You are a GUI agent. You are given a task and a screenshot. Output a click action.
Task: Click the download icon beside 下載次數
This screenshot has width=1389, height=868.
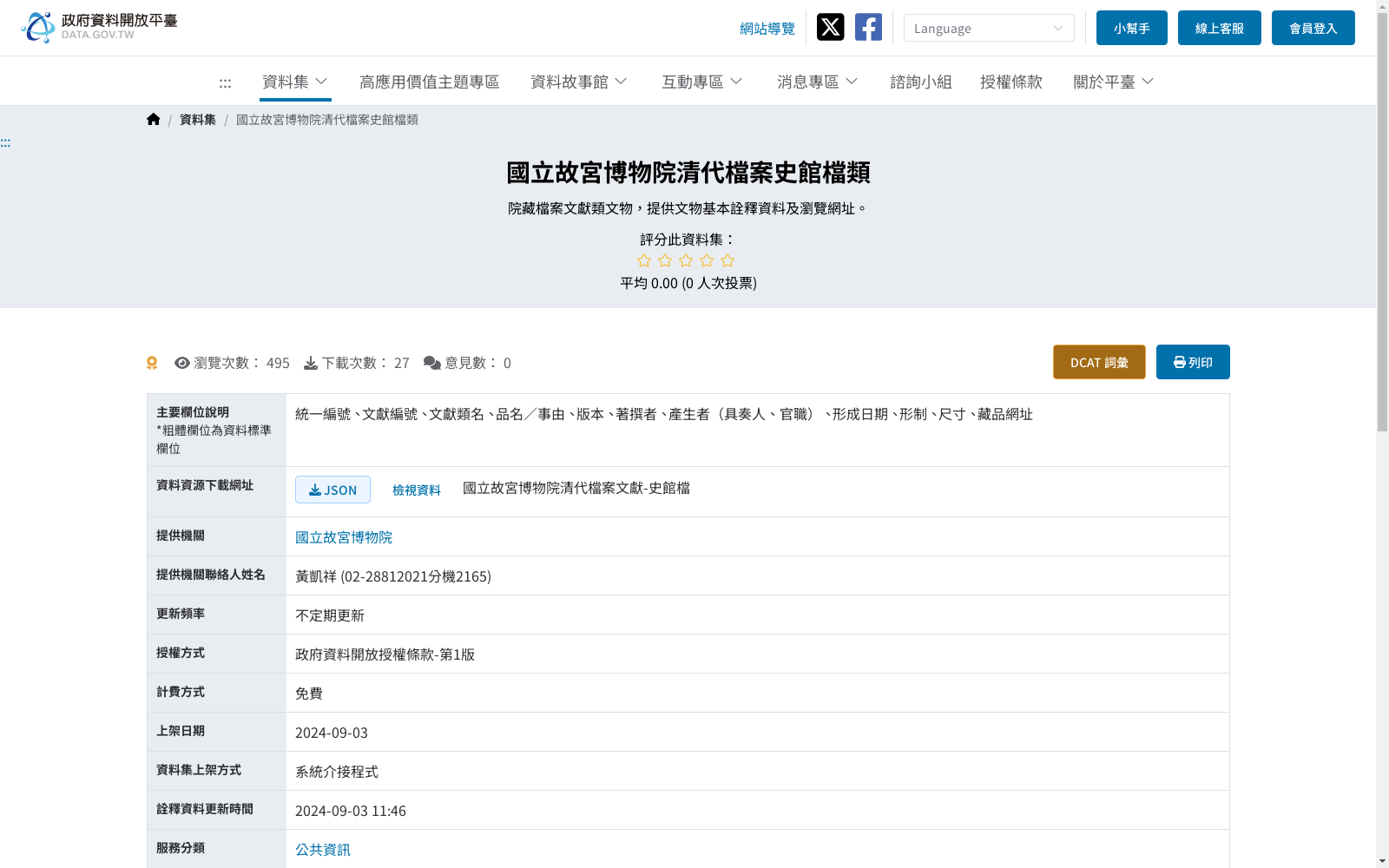[x=311, y=363]
